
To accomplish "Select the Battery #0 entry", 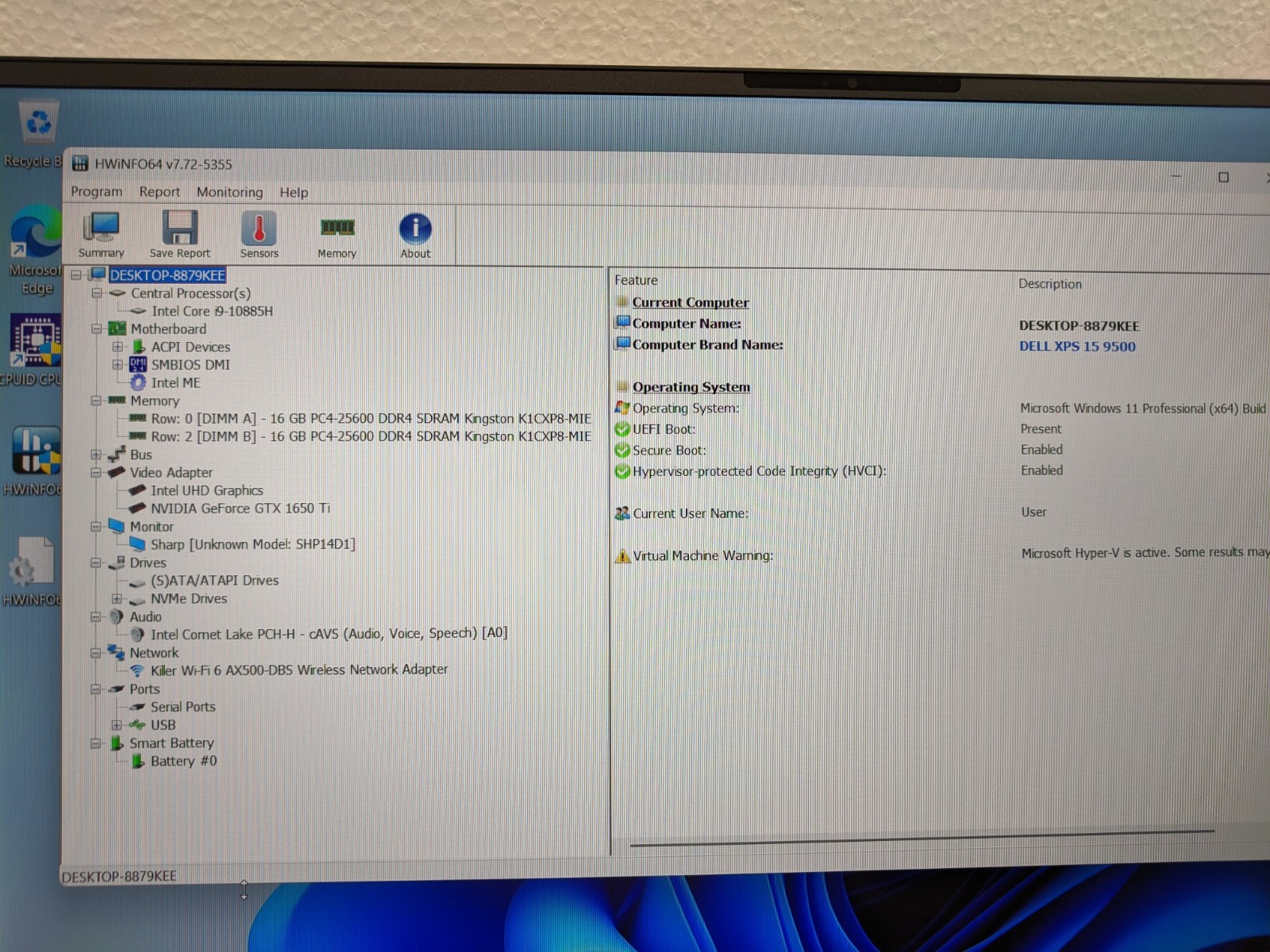I will click(x=183, y=761).
